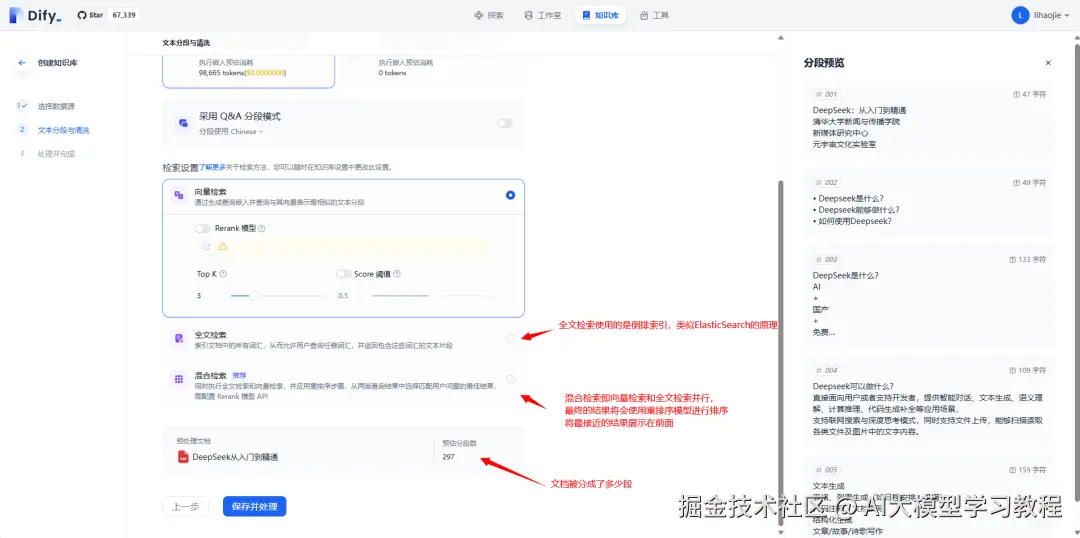Click the 47 字符 count icon
Viewport: 1080px width, 538px height.
point(1016,94)
